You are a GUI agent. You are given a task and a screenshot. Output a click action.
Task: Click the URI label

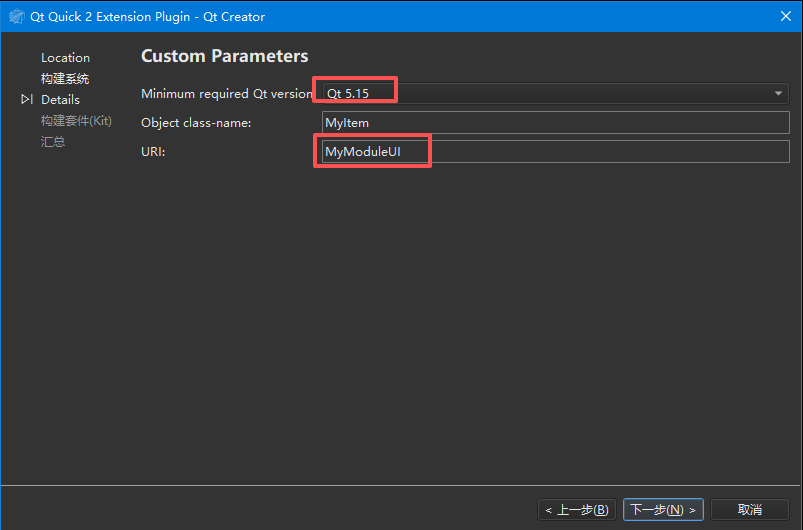(153, 152)
